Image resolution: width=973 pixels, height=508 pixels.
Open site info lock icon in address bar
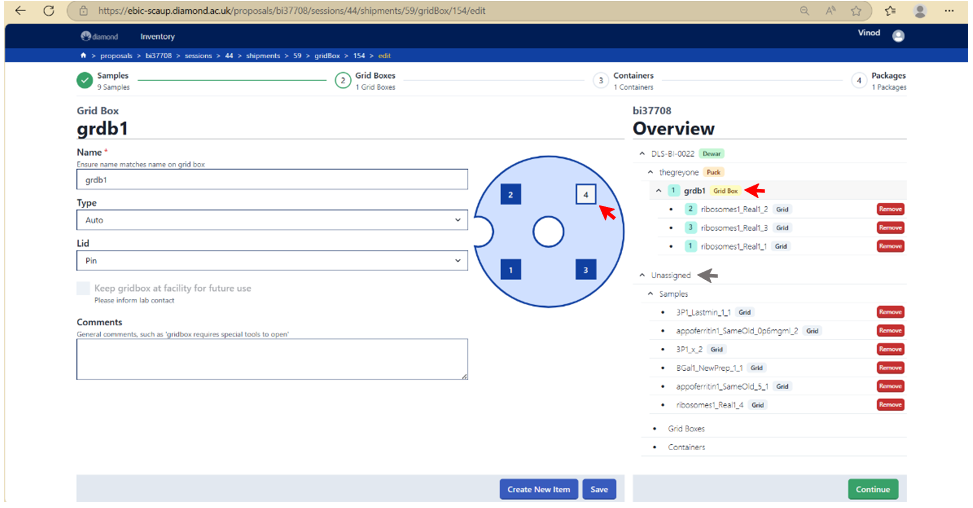[83, 11]
